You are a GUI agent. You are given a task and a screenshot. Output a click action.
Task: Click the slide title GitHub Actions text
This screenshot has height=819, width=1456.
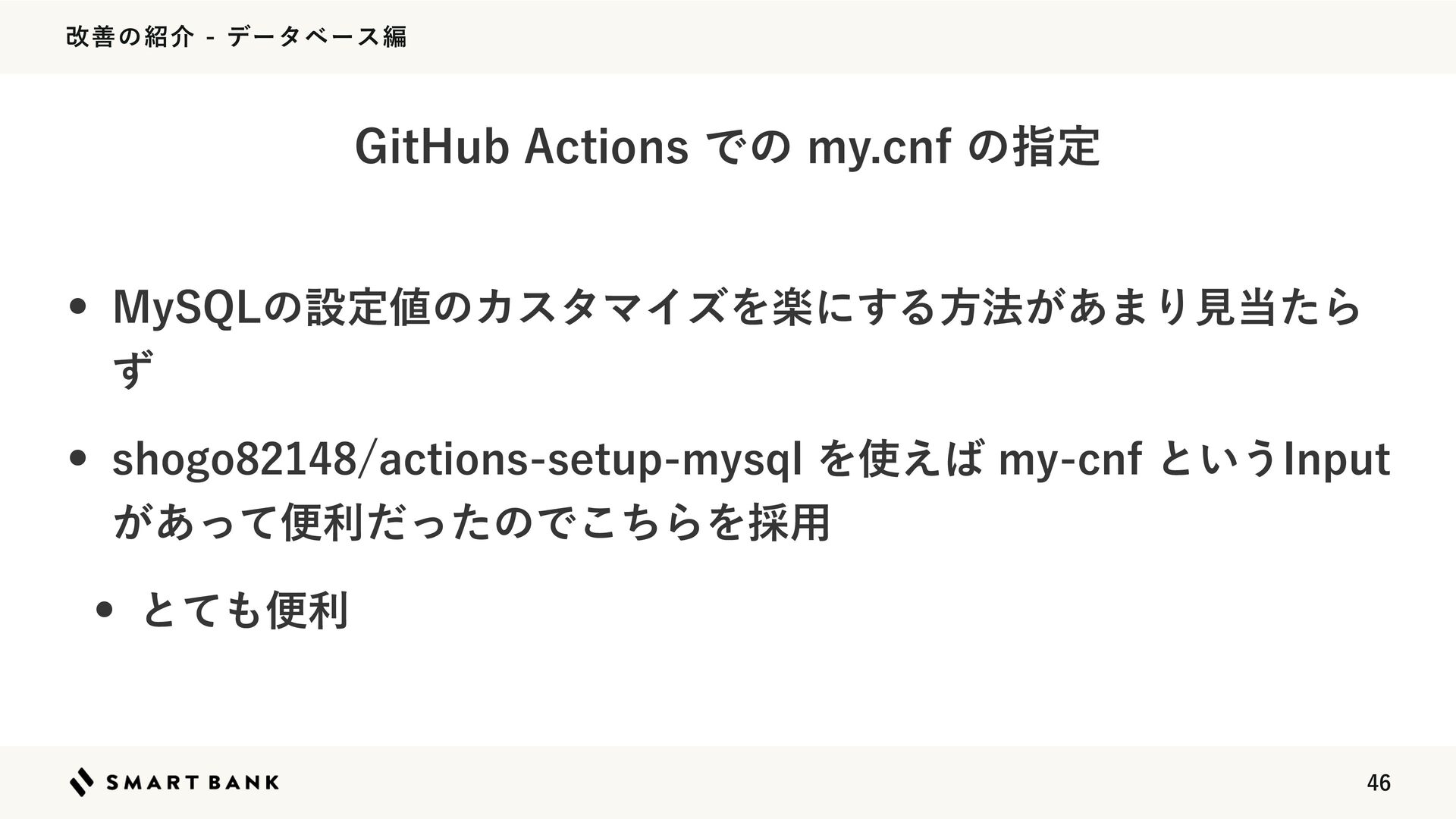coord(522,148)
